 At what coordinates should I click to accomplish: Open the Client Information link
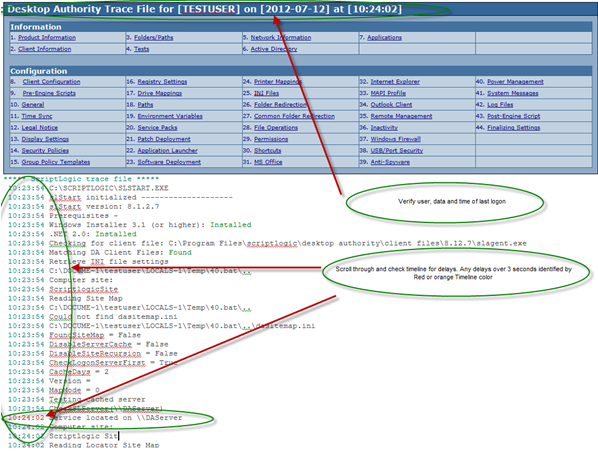coord(45,49)
